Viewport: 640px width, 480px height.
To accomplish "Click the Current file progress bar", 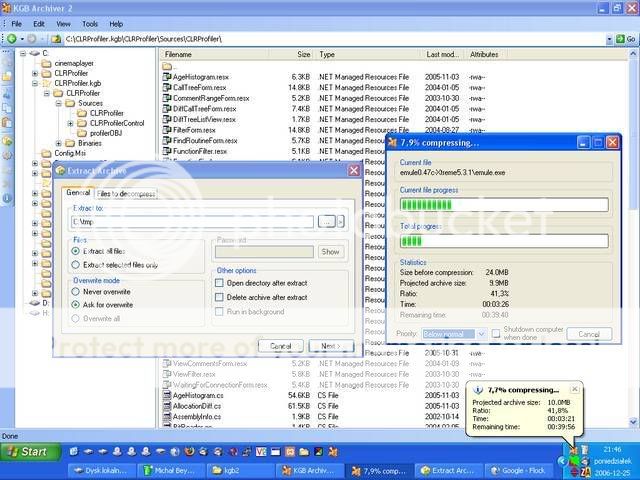I will click(504, 204).
